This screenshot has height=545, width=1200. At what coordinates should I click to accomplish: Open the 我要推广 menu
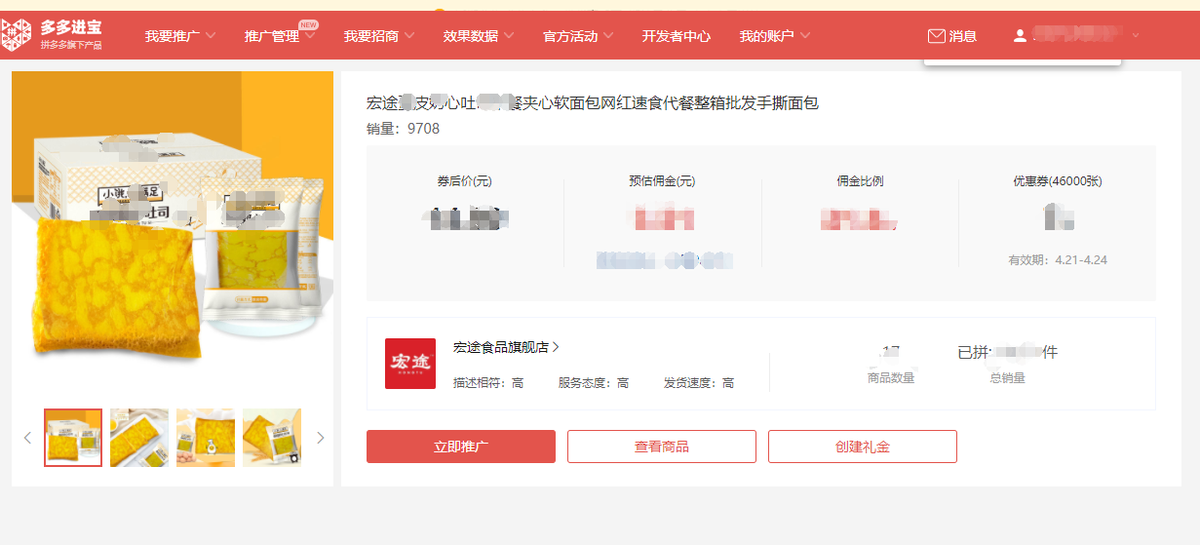(180, 36)
